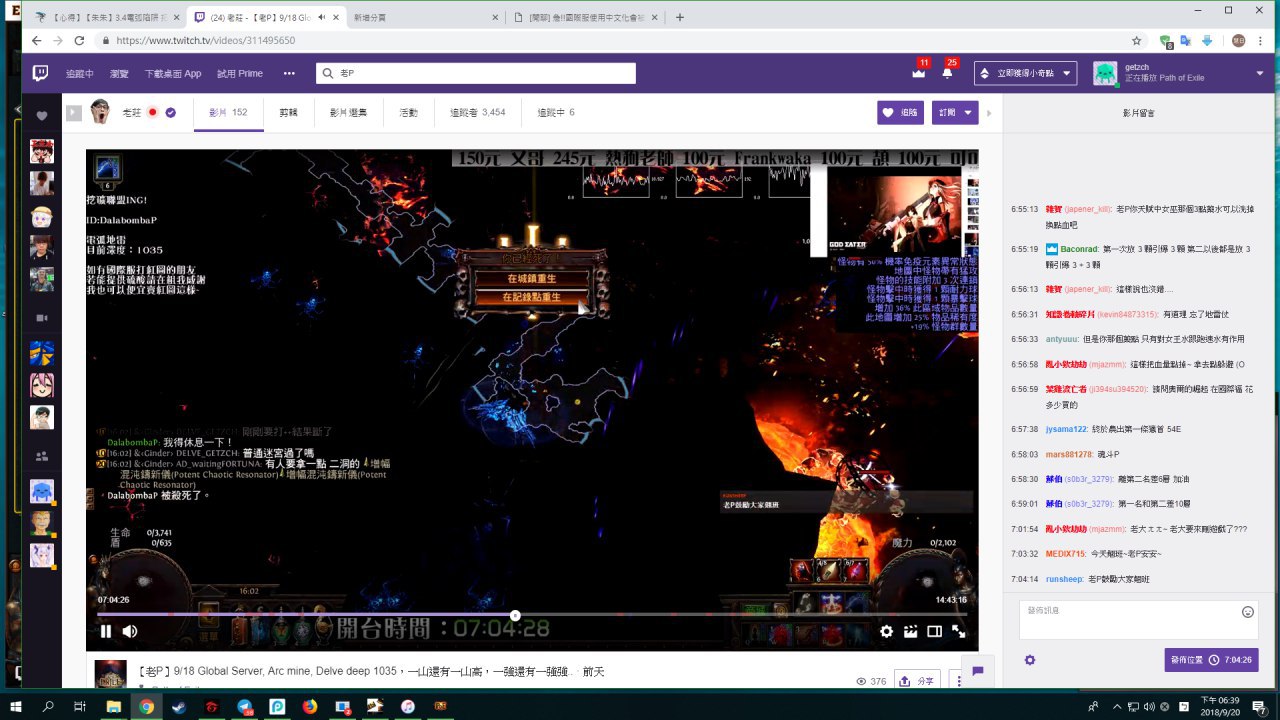Image resolution: width=1280 pixels, height=720 pixels.
Task: Open video player settings gear
Action: 886,631
